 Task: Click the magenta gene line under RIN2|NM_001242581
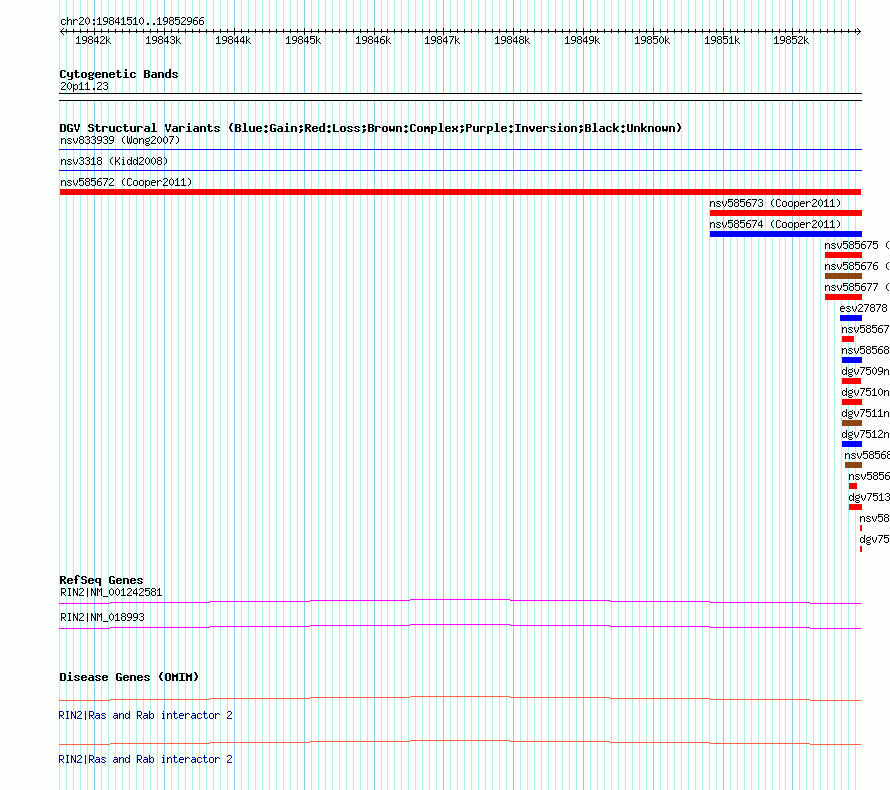(x=460, y=601)
